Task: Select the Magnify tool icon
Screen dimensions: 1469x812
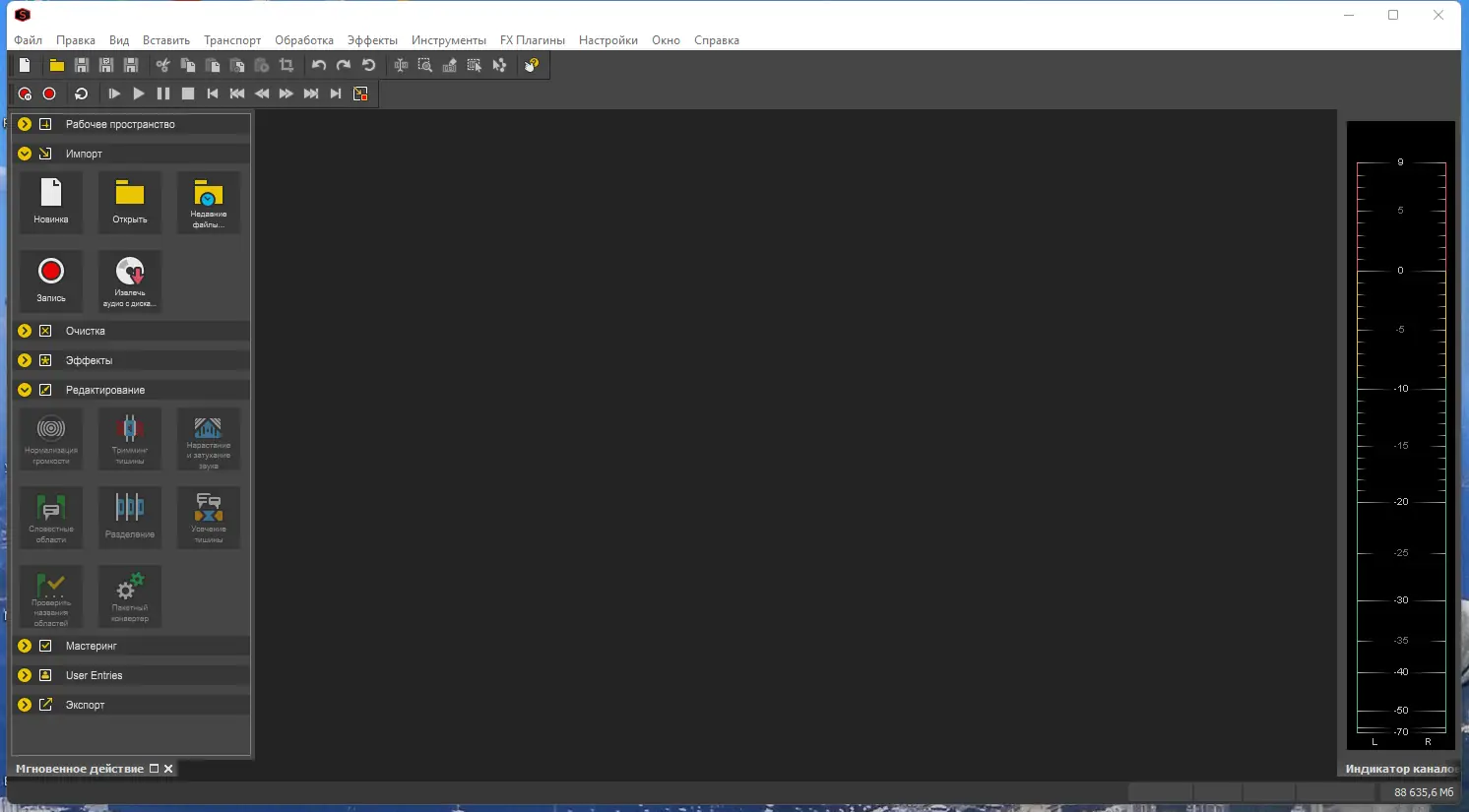Action: 425,65
